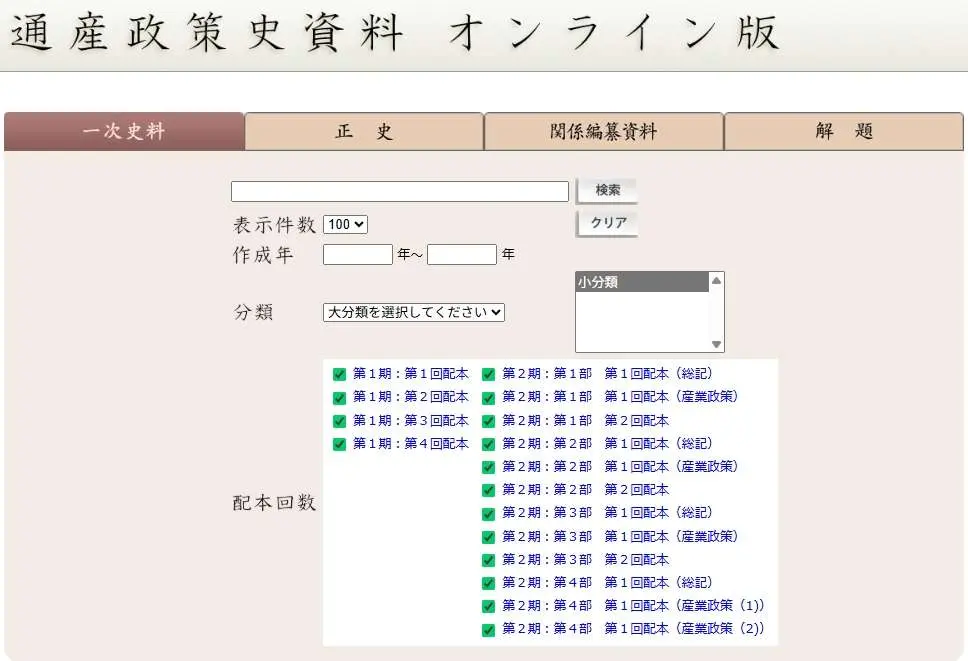The width and height of the screenshot is (968, 661).
Task: Go to the 解題 tab
Action: point(844,132)
